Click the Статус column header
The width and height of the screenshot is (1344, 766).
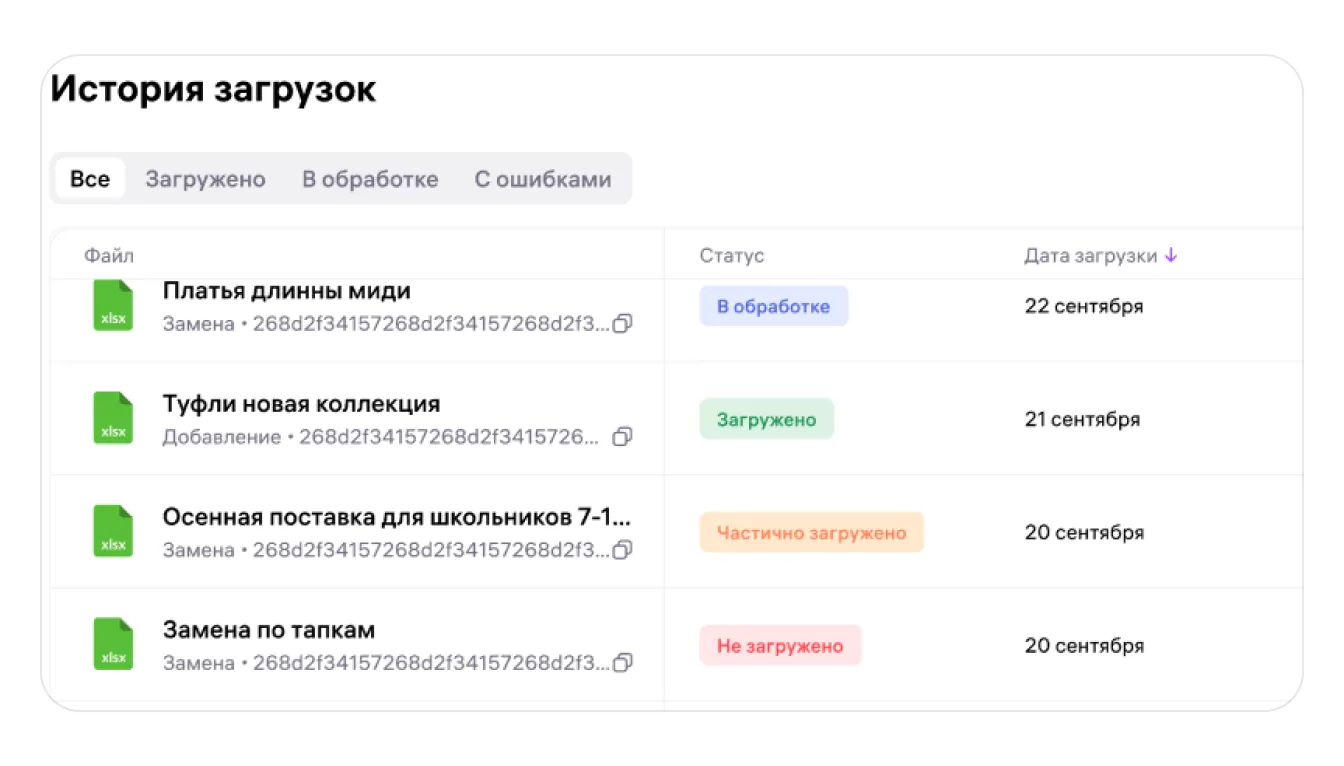(731, 256)
